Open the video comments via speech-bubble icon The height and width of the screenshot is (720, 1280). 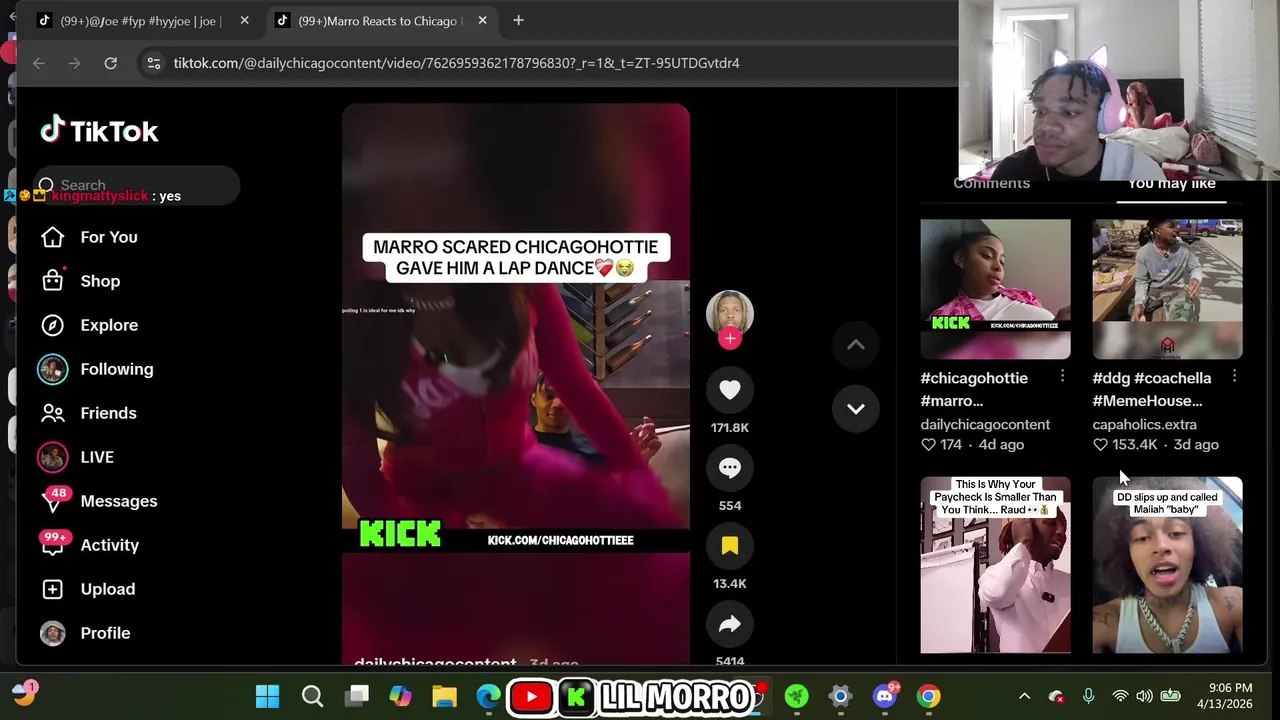click(x=730, y=468)
